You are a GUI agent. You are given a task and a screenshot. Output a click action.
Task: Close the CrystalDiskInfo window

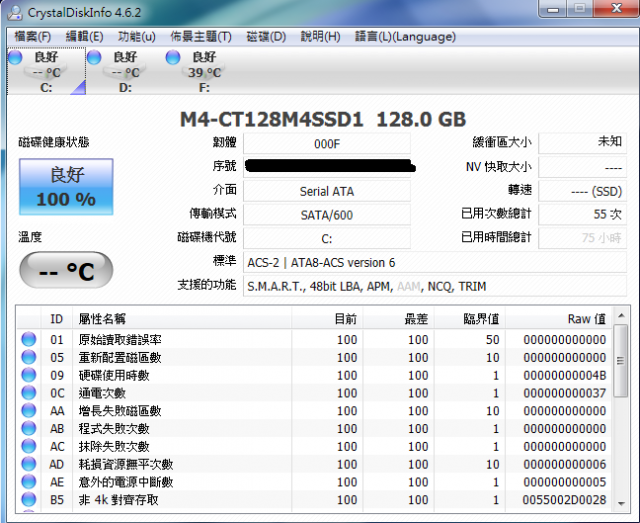tap(617, 8)
